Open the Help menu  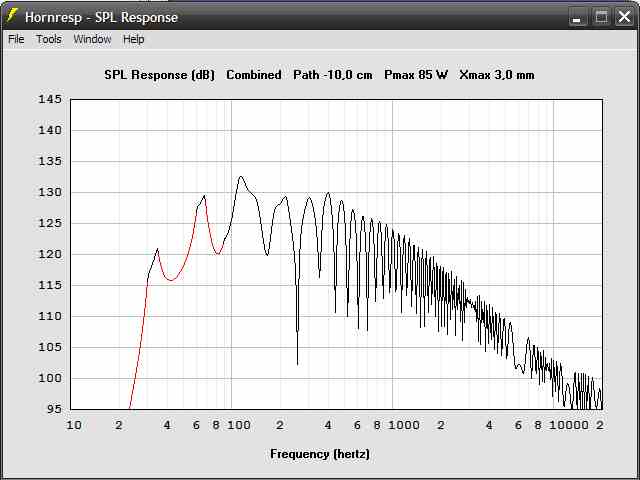coord(133,39)
